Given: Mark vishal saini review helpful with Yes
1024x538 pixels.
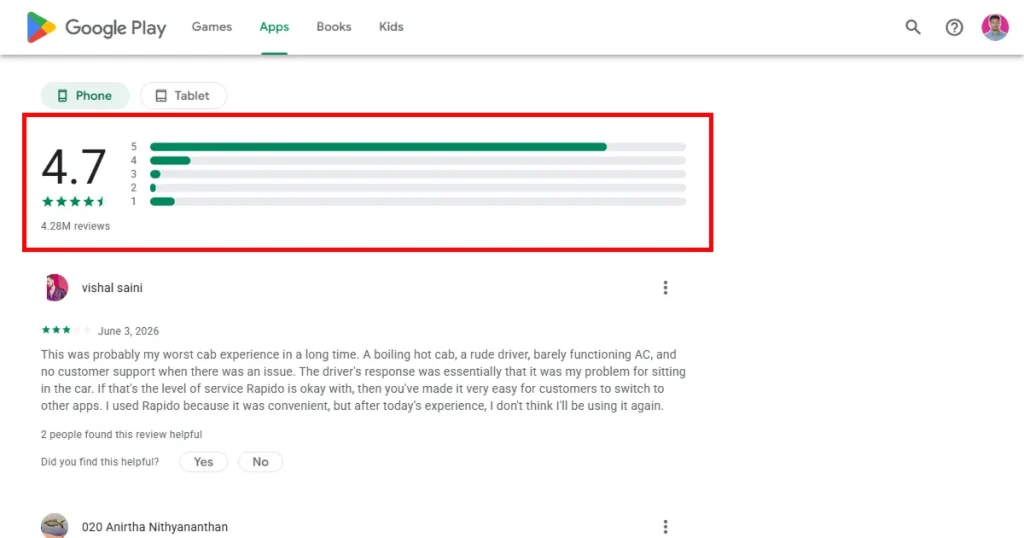Looking at the screenshot, I should (203, 462).
